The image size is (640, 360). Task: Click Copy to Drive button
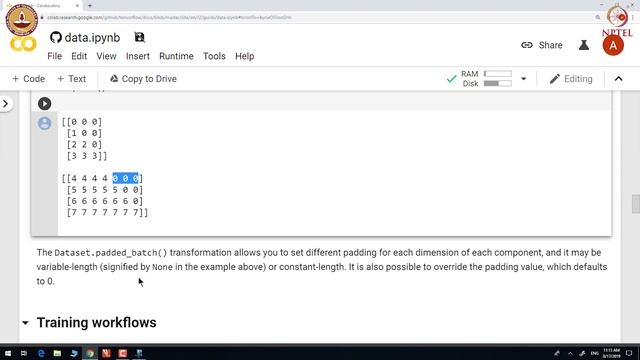(x=143, y=79)
